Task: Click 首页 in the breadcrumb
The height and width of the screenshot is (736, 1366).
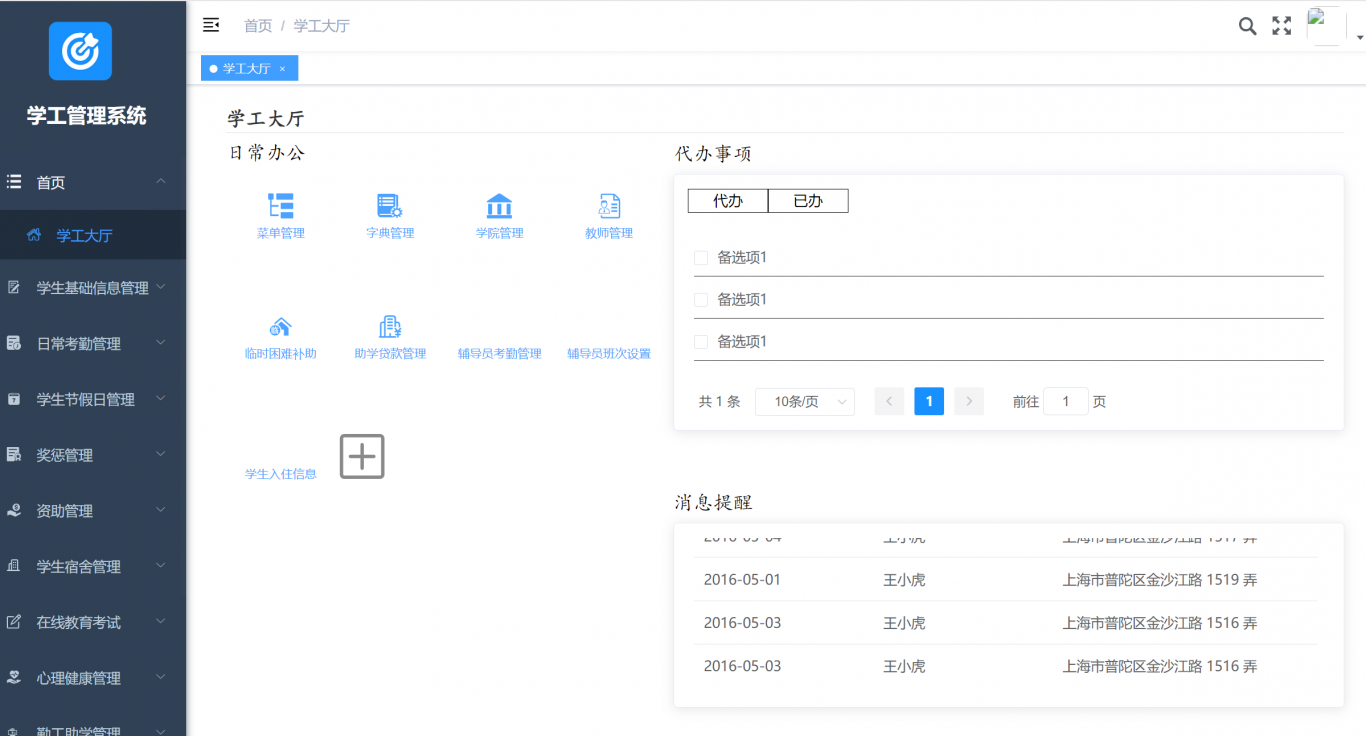Action: click(258, 26)
